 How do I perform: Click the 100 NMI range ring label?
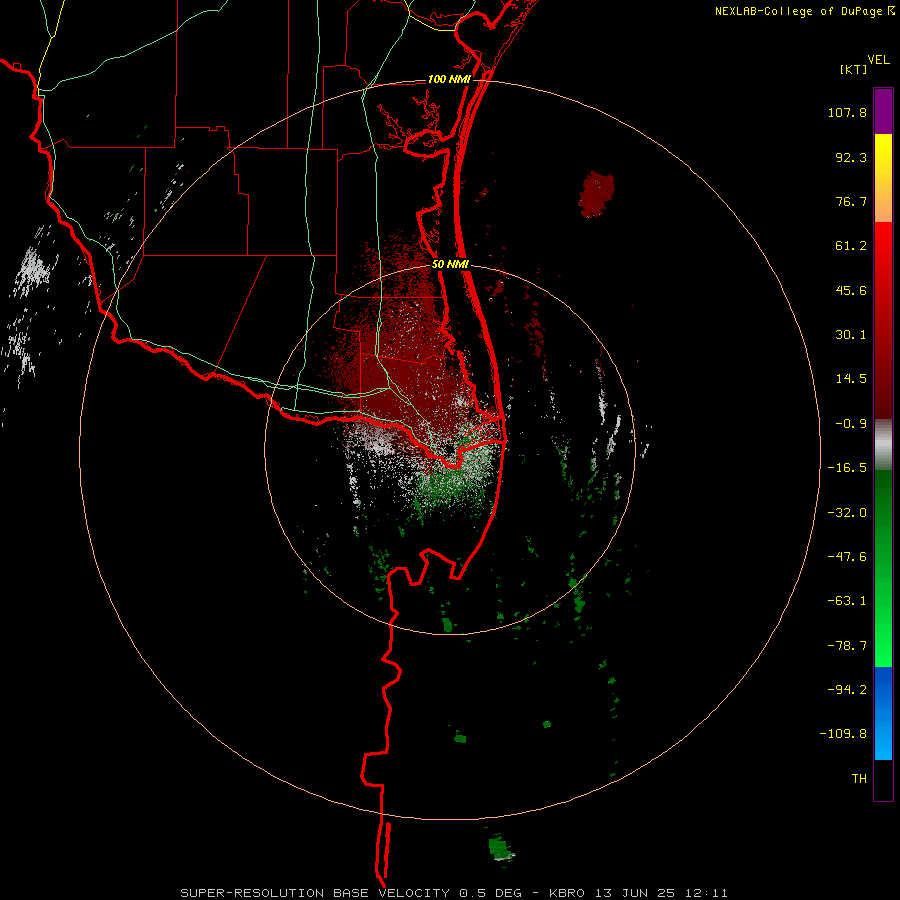click(449, 79)
